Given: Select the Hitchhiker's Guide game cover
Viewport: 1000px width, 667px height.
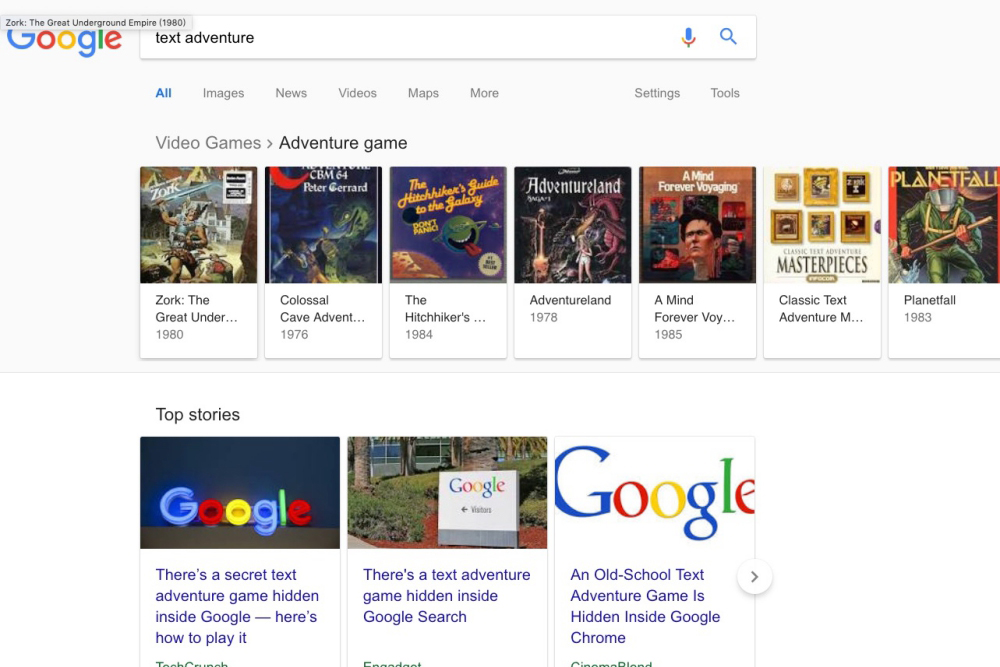Looking at the screenshot, I should (448, 224).
